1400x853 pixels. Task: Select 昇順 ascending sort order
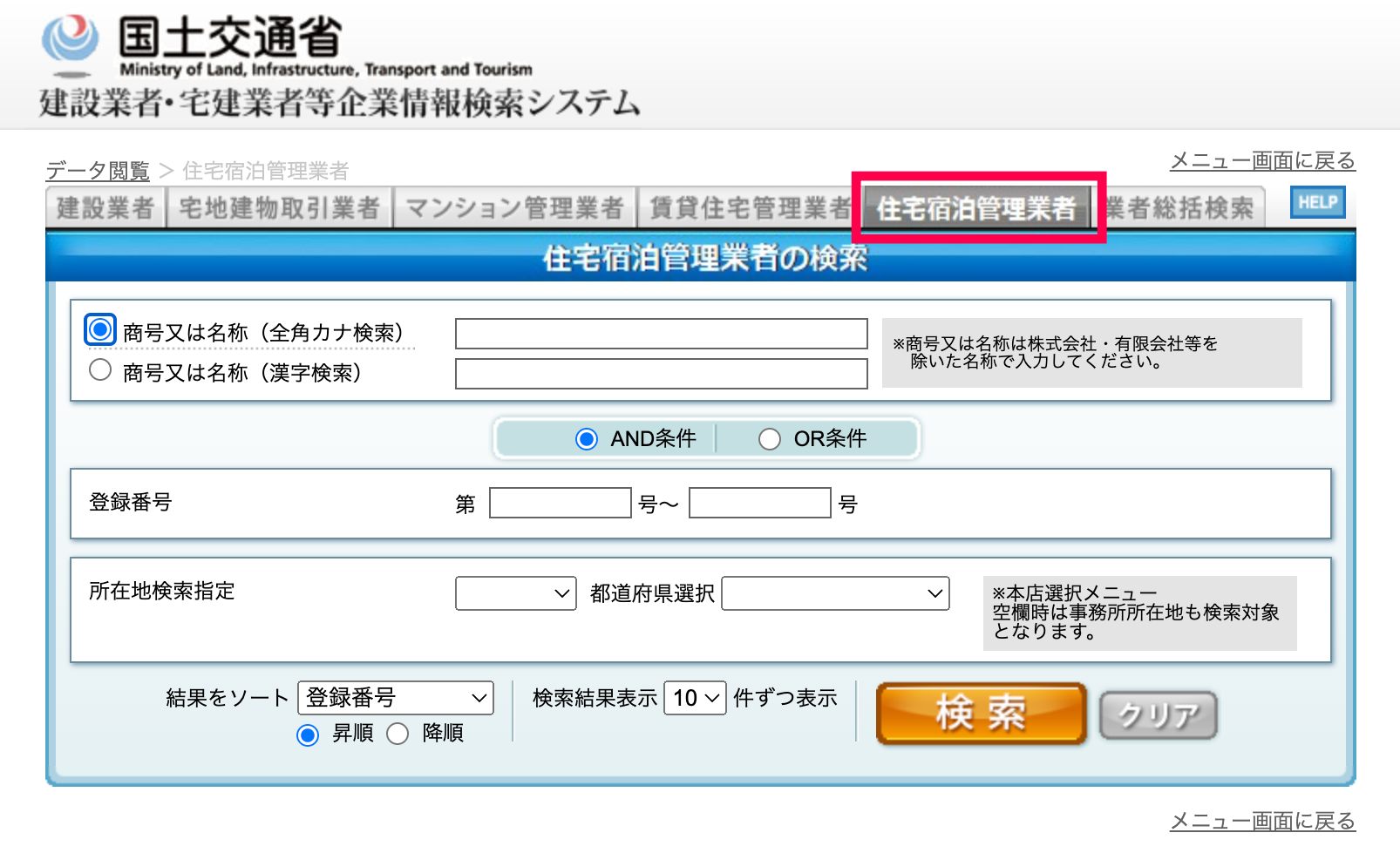(x=308, y=735)
